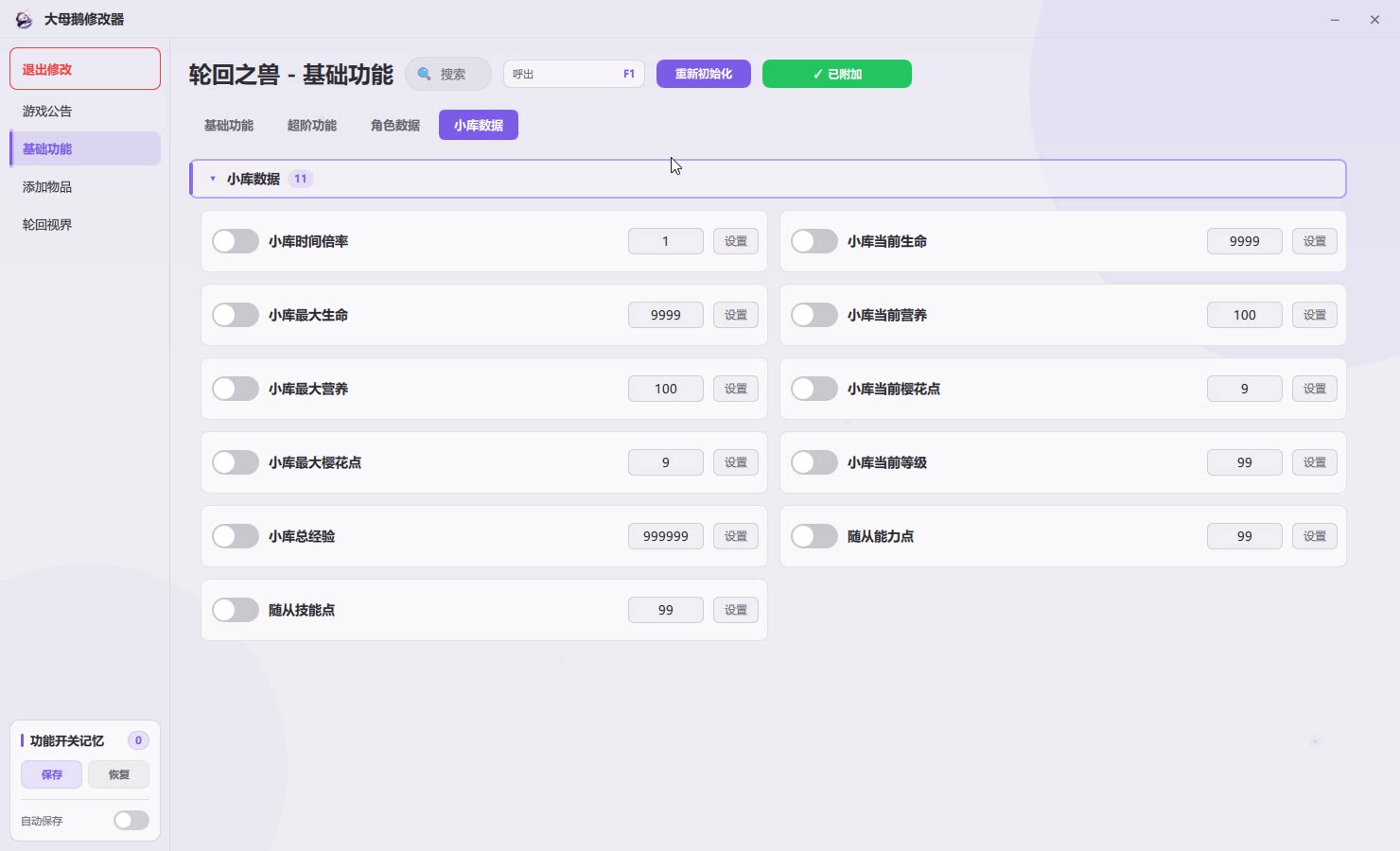Click the 小库最大营养 value field
This screenshot has height=851, width=1400.
[666, 389]
